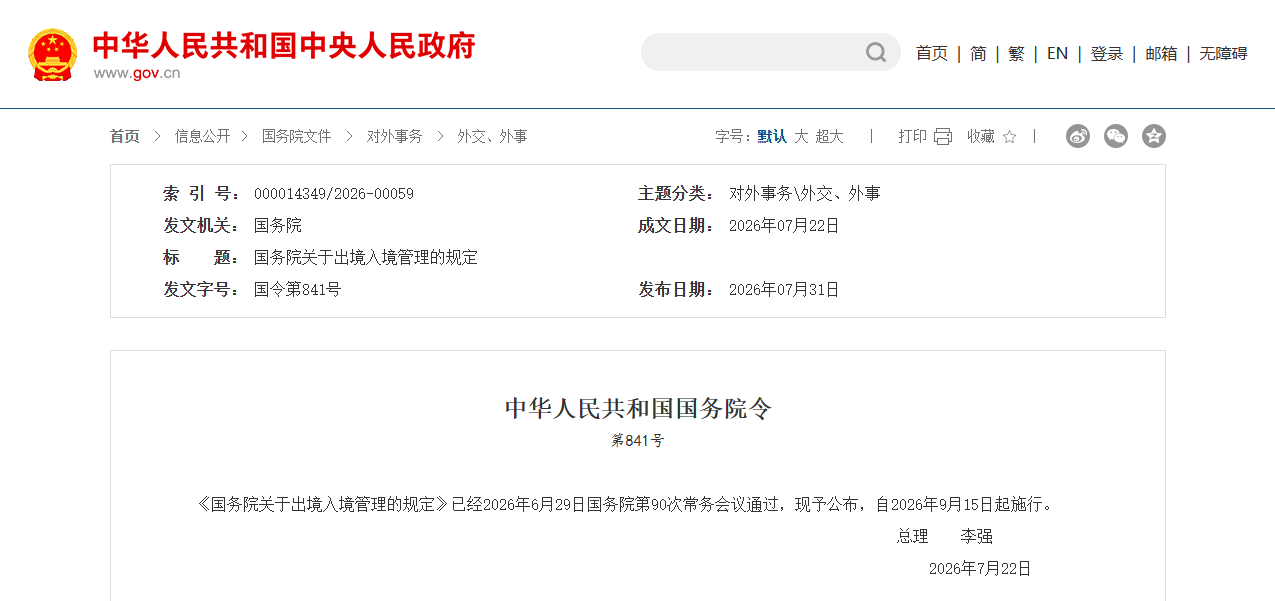Open the 外交、外事 breadcrumb item

492,137
